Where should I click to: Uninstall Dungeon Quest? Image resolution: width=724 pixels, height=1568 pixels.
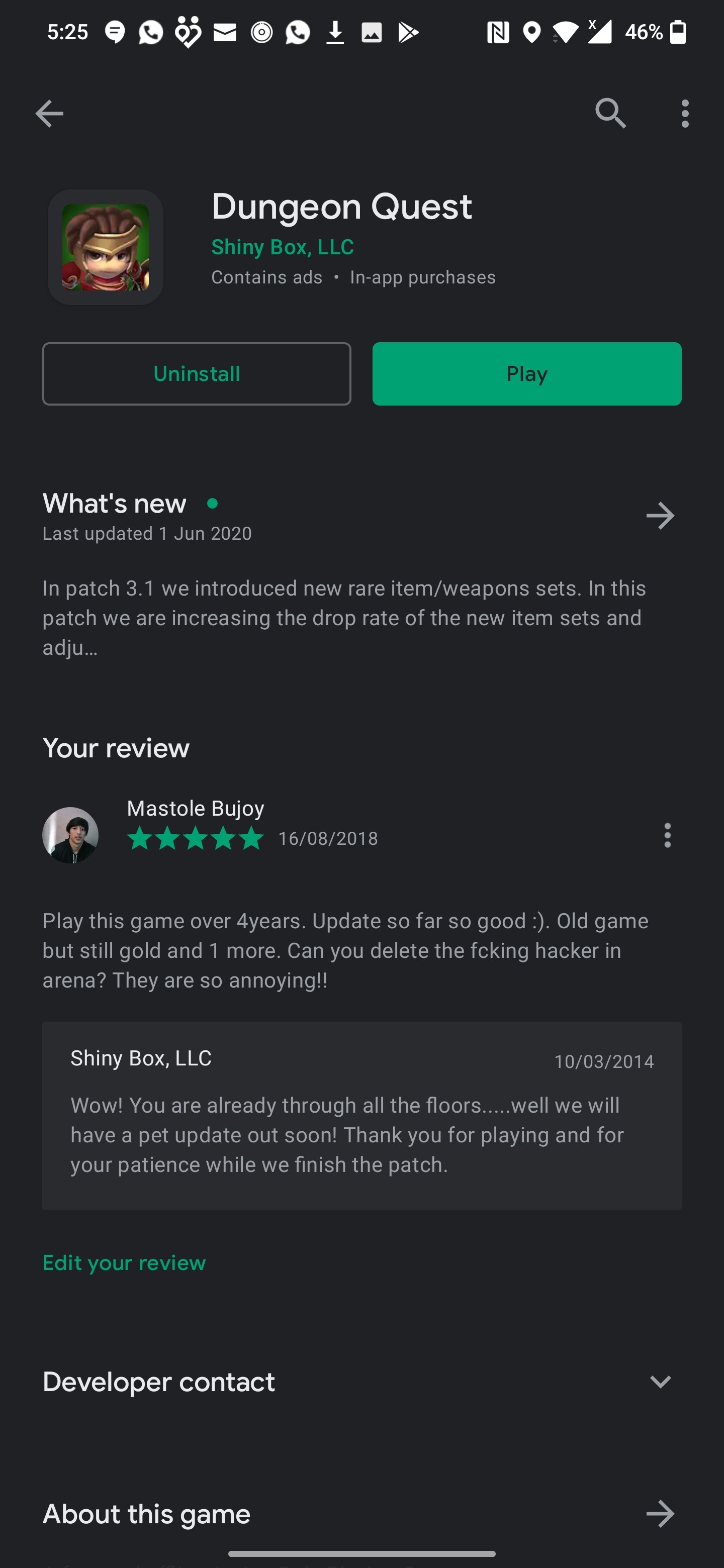[x=197, y=374]
